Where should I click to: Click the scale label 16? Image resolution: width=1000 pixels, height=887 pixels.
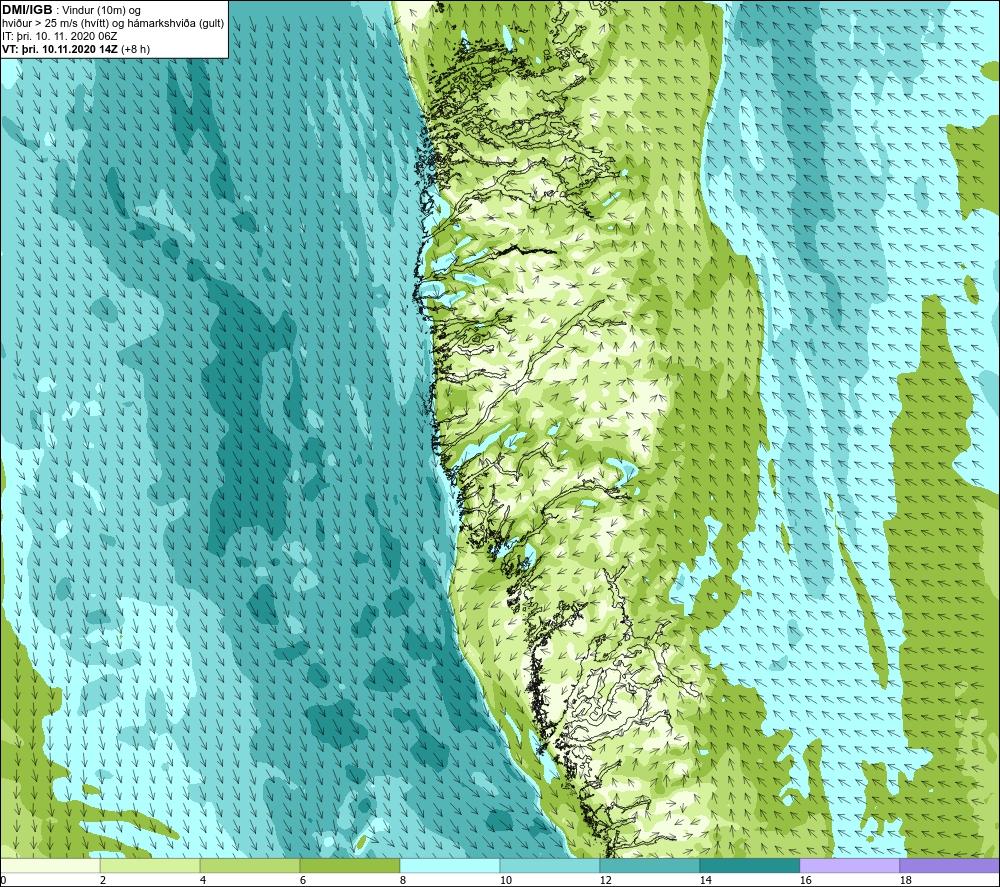(x=805, y=880)
